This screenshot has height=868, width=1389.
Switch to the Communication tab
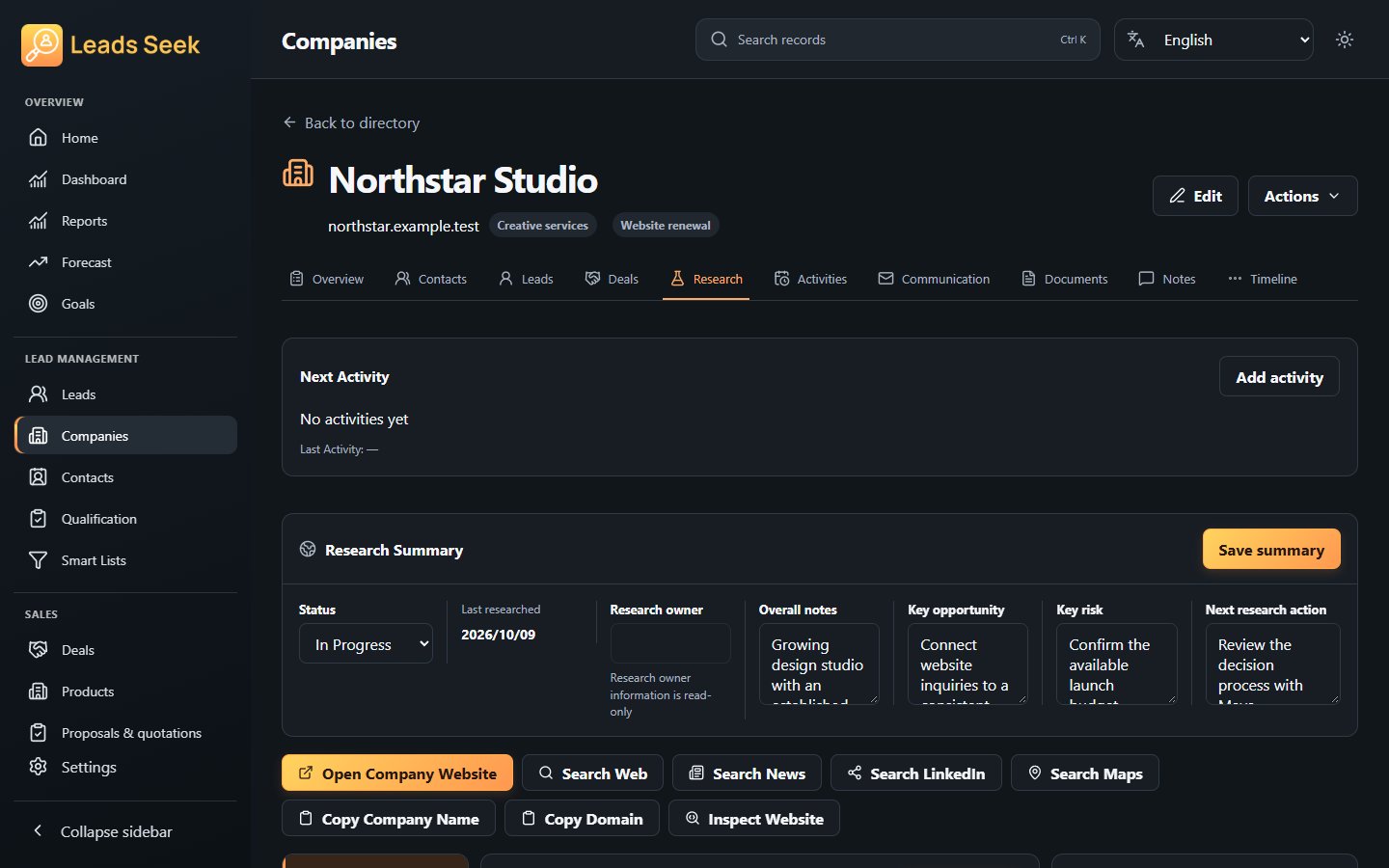[934, 279]
